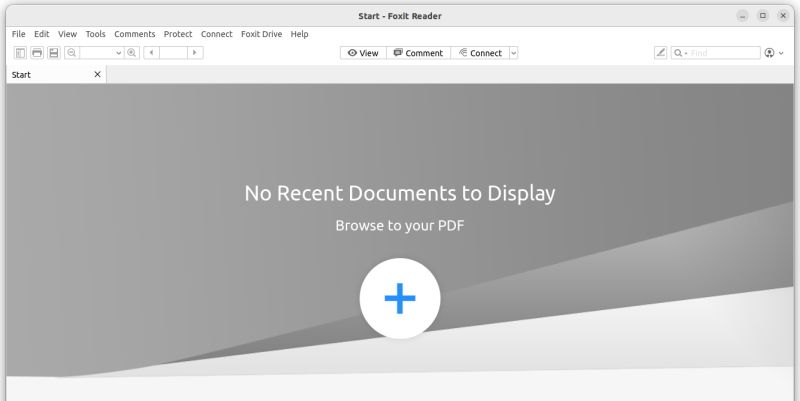This screenshot has height=401, width=800.
Task: Maximize the Foxit Reader window
Action: tap(763, 16)
